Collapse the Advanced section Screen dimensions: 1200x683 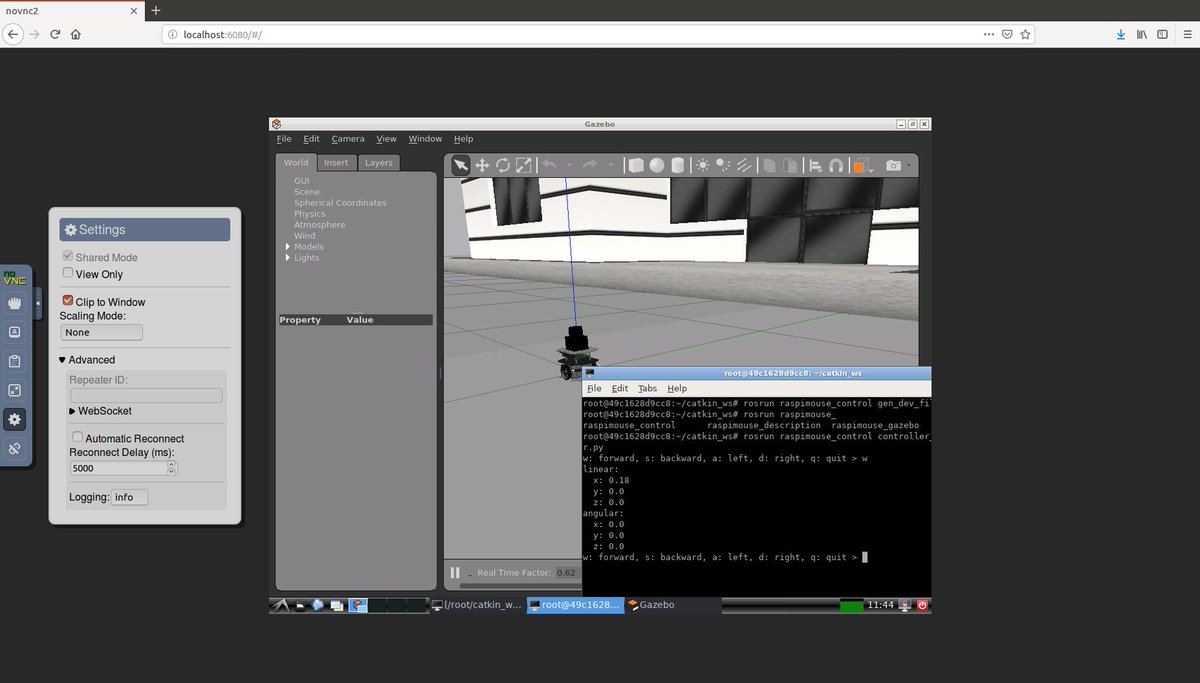click(87, 360)
